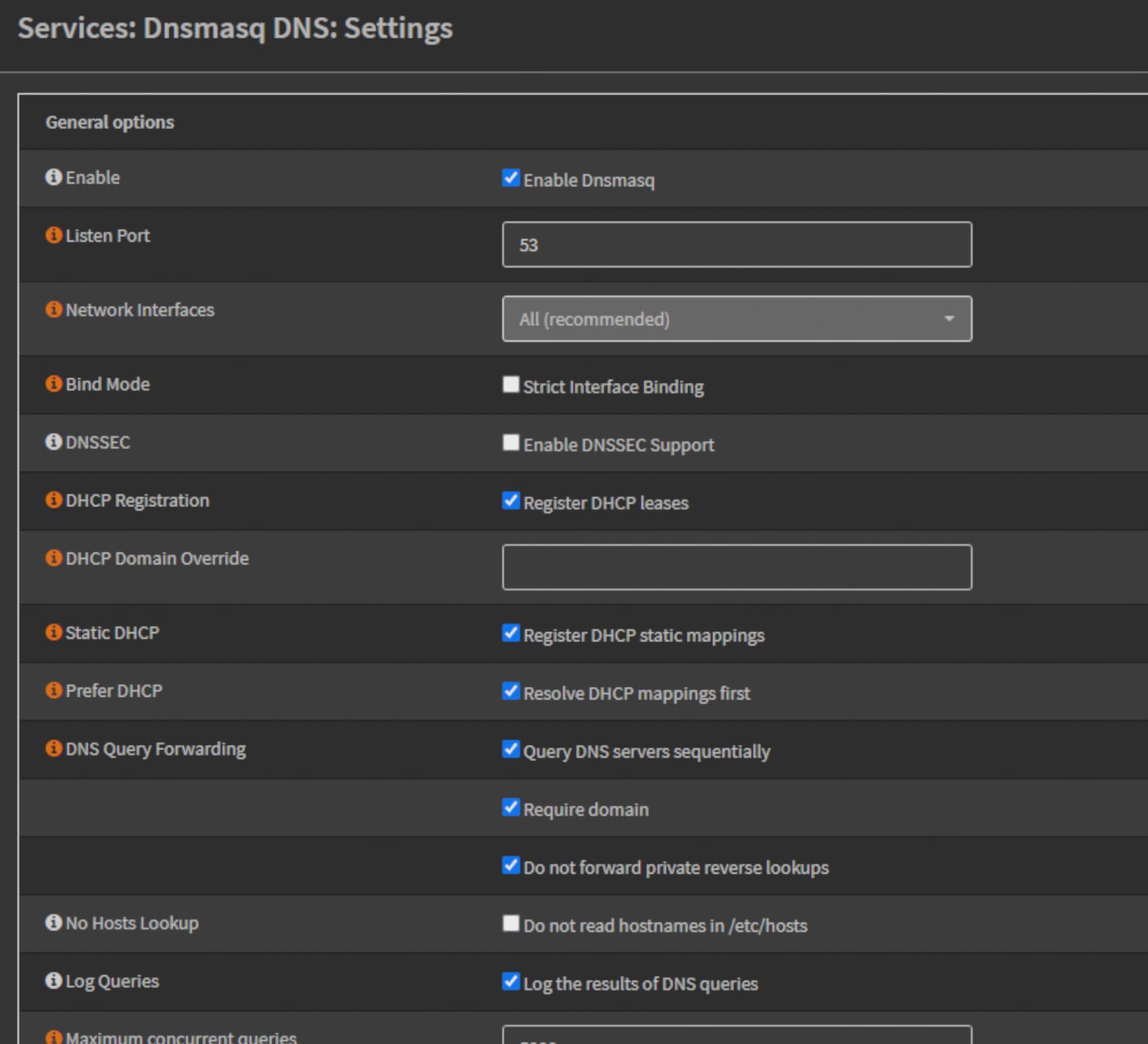Viewport: 1148px width, 1044px height.
Task: Click the DNS Query Forwarding label
Action: click(x=155, y=749)
